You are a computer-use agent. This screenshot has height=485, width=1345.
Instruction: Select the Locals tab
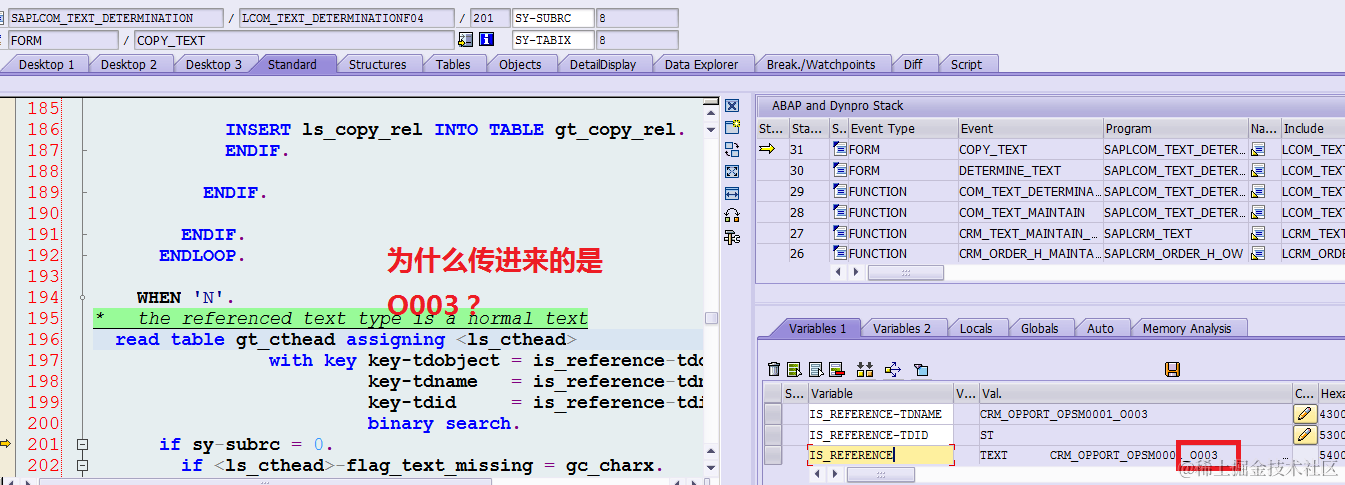976,328
